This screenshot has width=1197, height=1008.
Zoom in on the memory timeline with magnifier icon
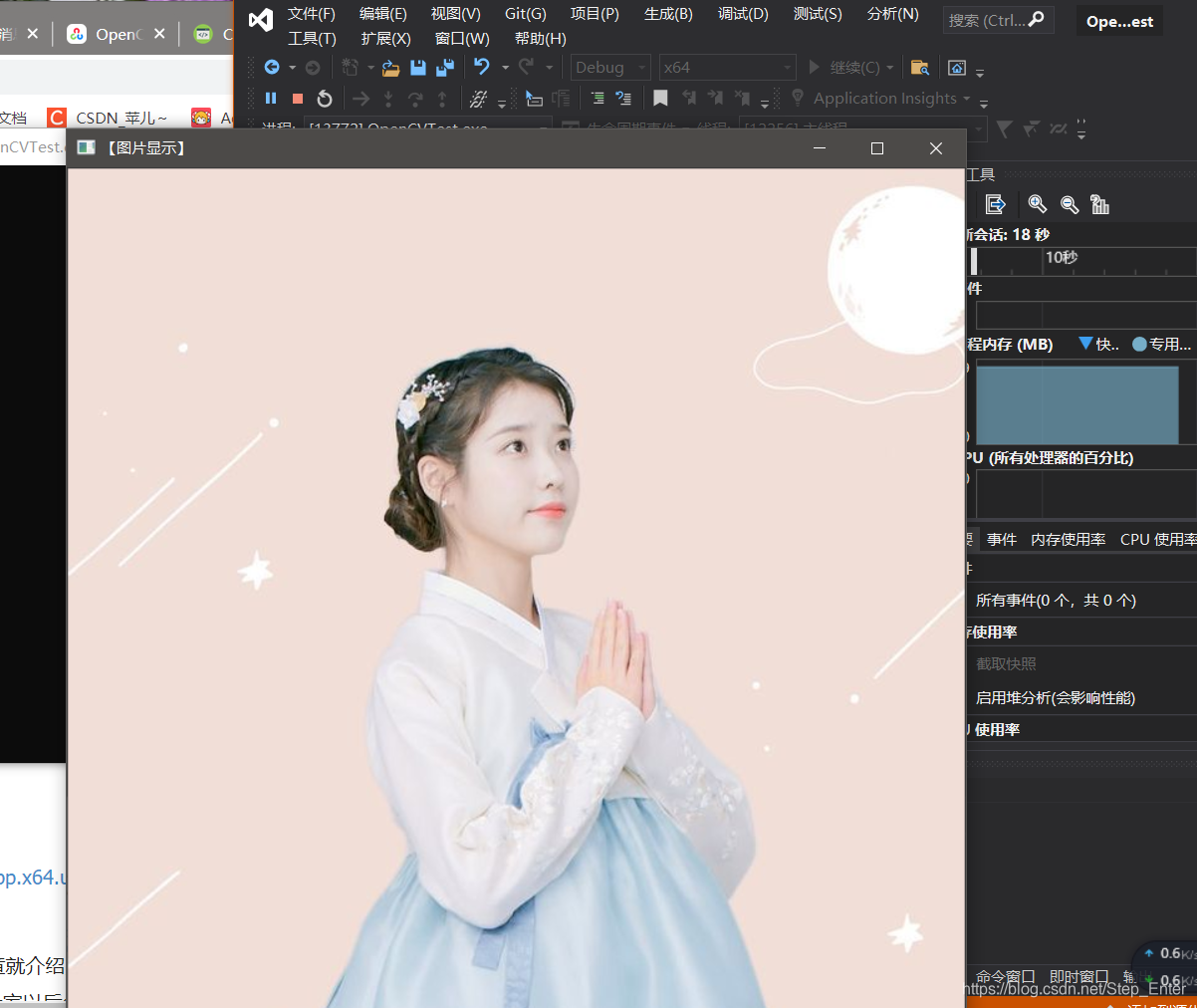tap(1037, 204)
